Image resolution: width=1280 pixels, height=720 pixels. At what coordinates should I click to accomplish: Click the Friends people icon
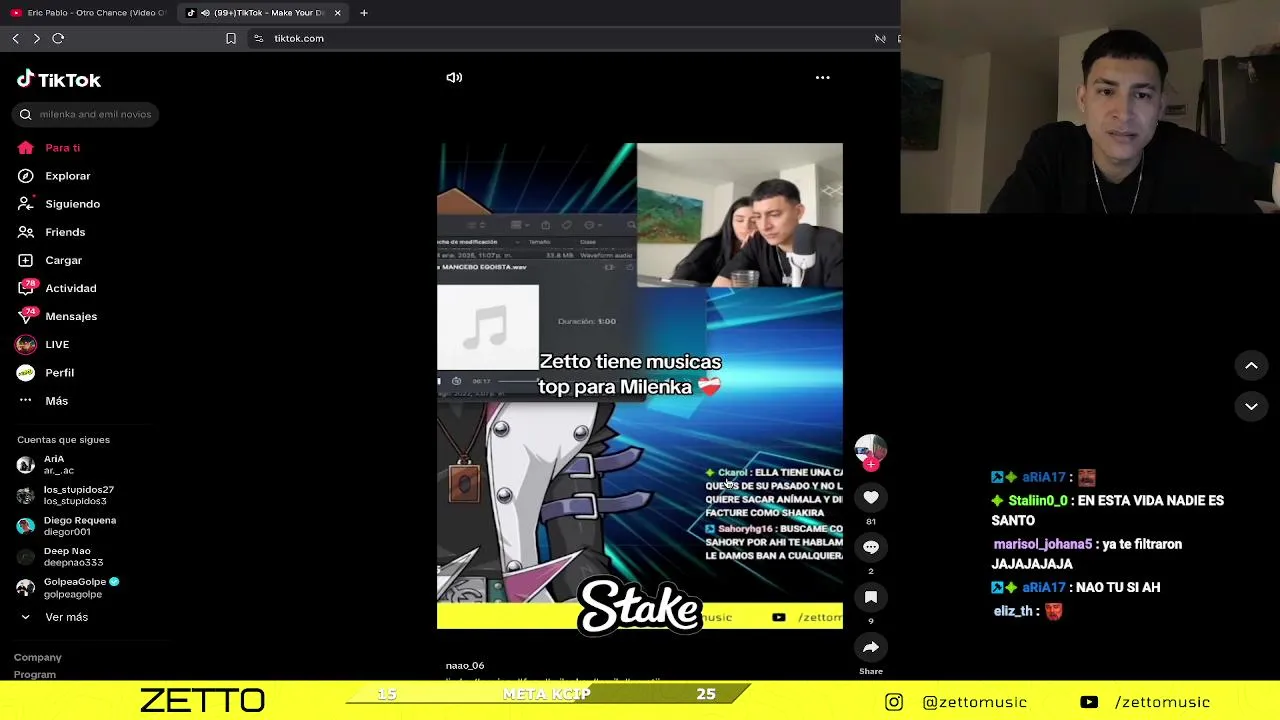coord(26,232)
